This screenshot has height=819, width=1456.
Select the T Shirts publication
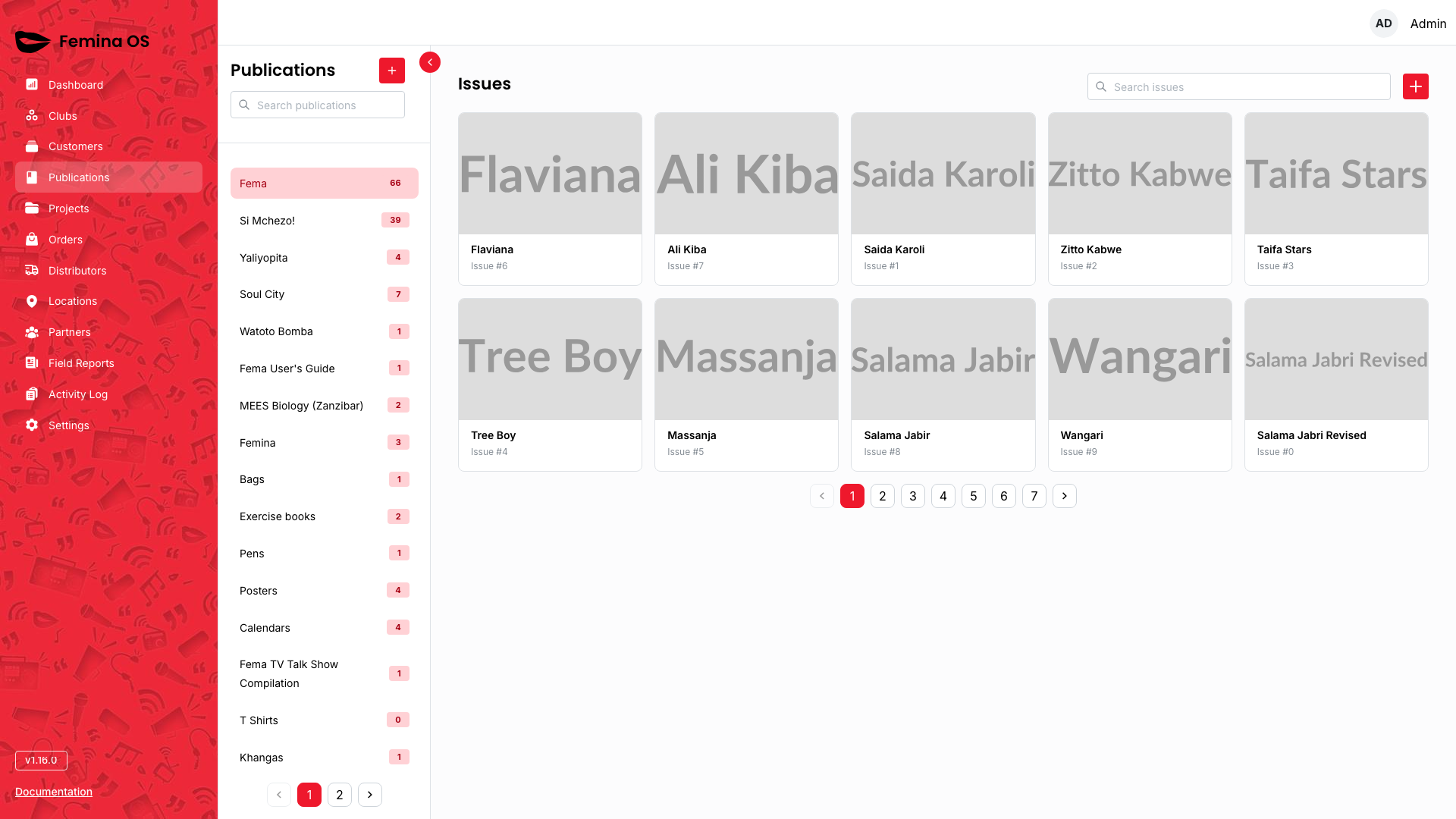pos(325,720)
